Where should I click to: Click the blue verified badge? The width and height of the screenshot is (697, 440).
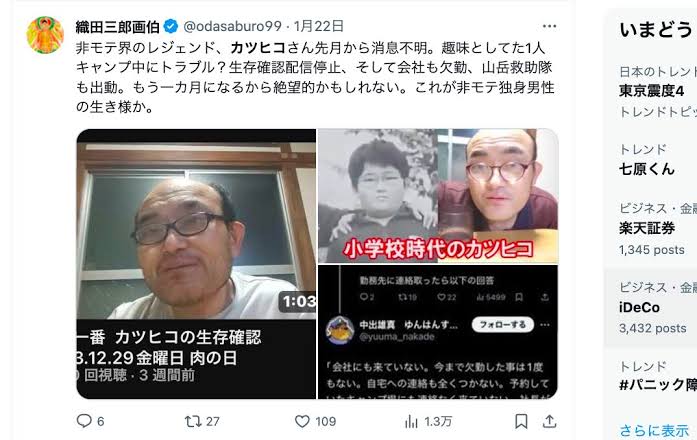[x=171, y=26]
